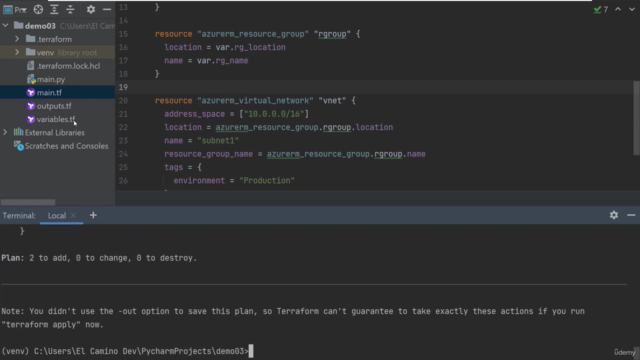Expand External Libraries node

(5, 132)
